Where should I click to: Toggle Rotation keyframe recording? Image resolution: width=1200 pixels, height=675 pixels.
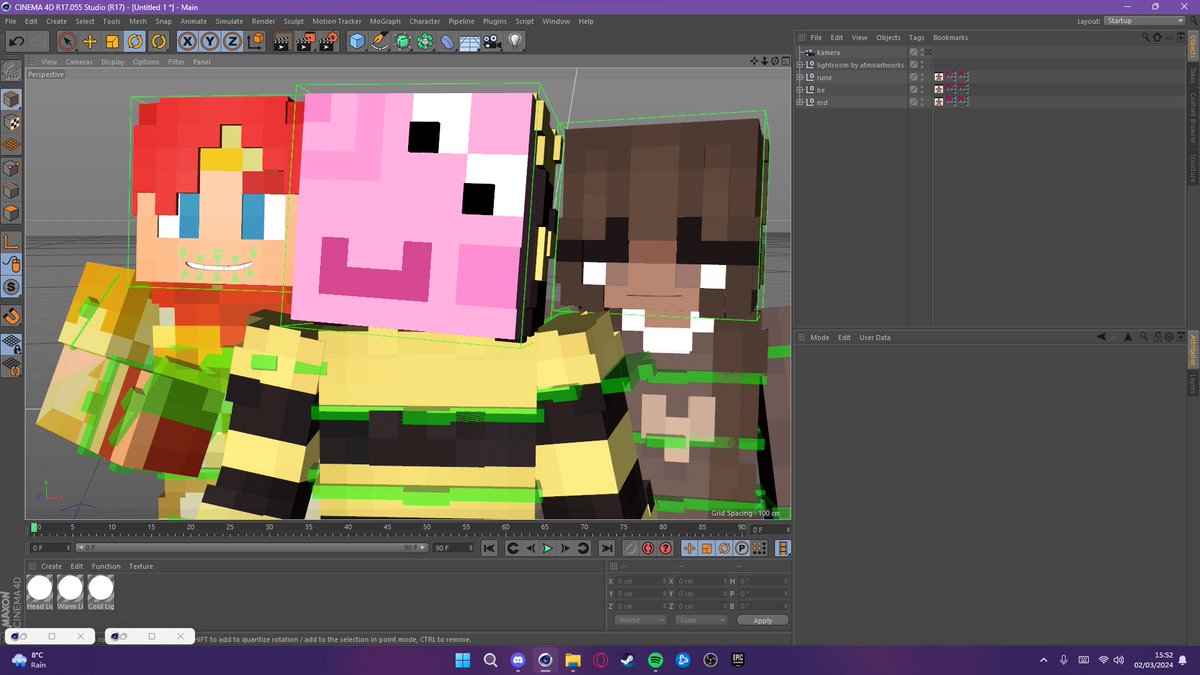tap(724, 548)
